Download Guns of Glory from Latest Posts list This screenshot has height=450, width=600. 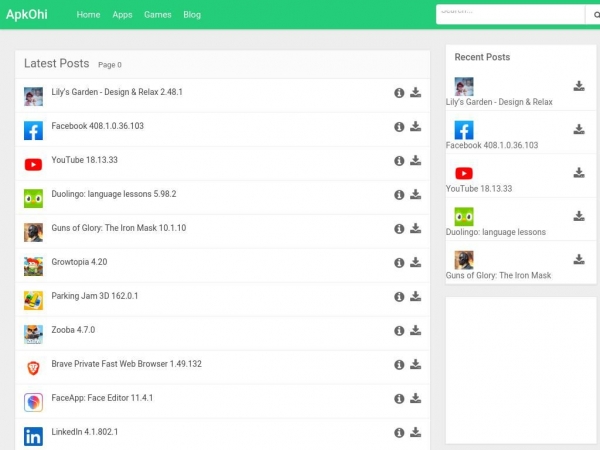(416, 228)
